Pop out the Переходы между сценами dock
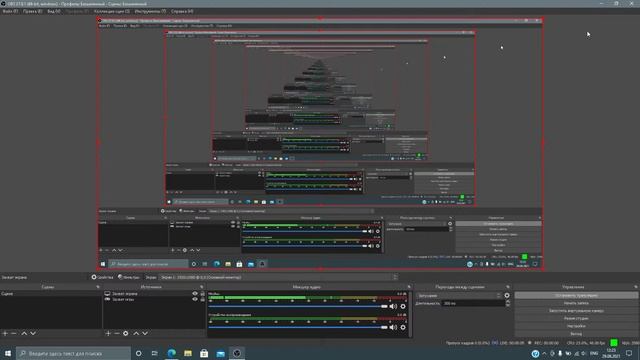The width and height of the screenshot is (640, 360). point(508,287)
